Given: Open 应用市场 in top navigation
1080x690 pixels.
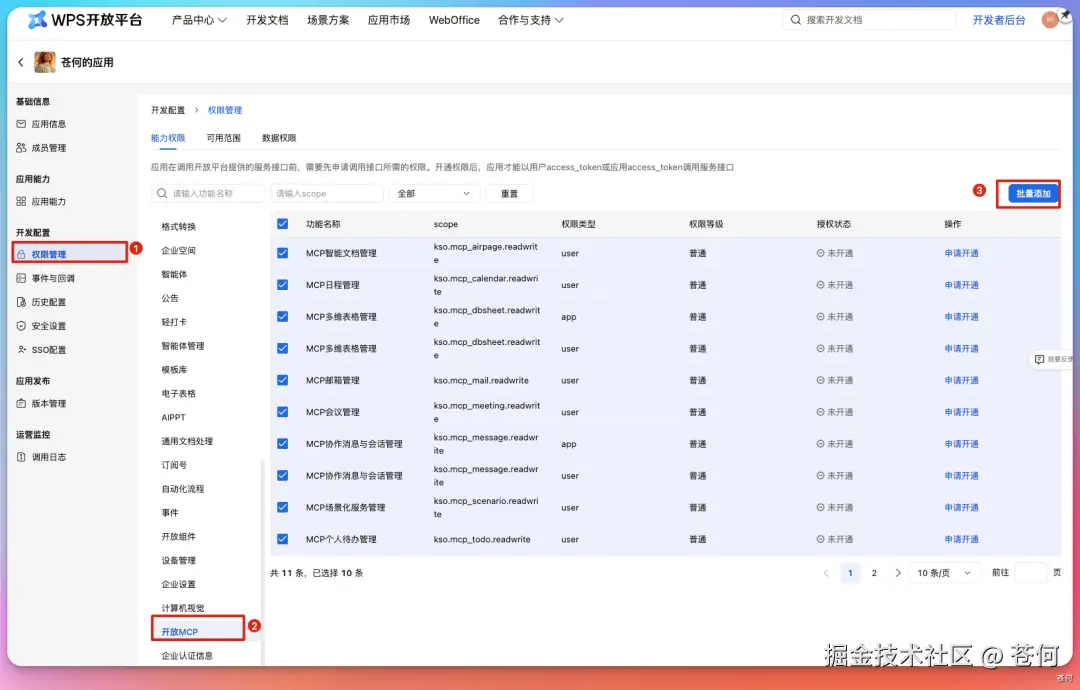Looking at the screenshot, I should 388,20.
